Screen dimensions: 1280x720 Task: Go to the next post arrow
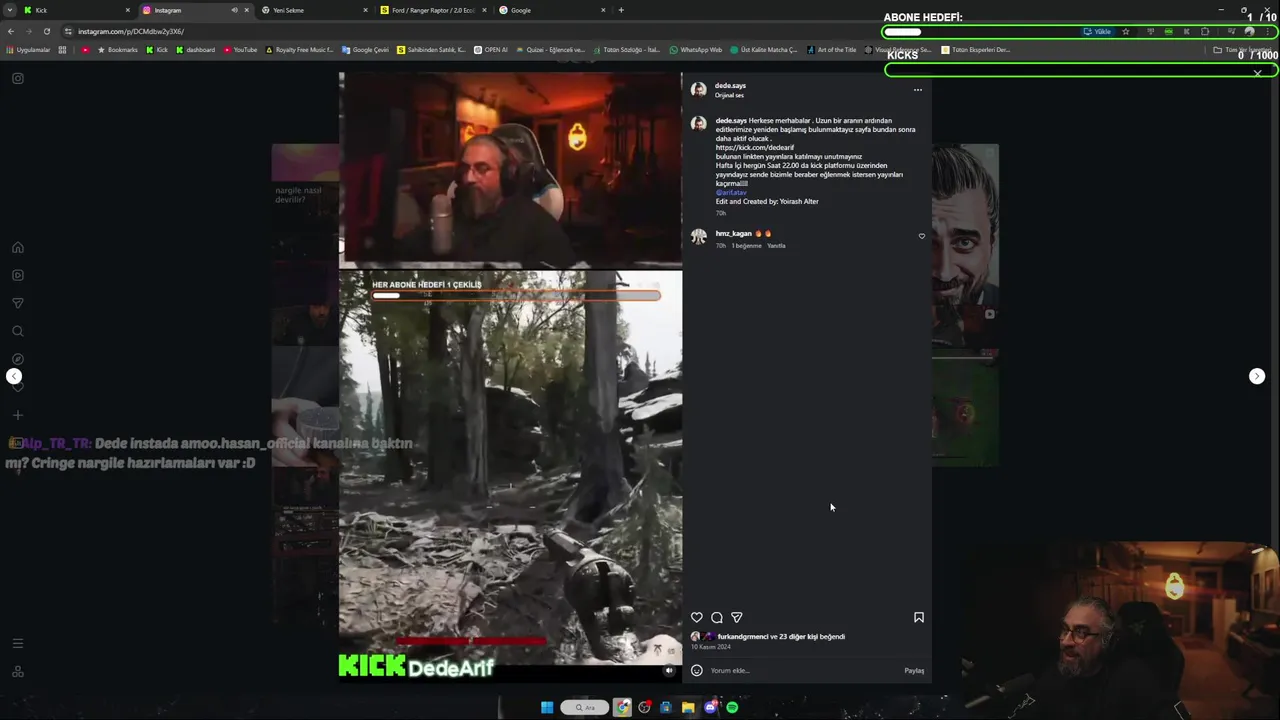[1257, 376]
